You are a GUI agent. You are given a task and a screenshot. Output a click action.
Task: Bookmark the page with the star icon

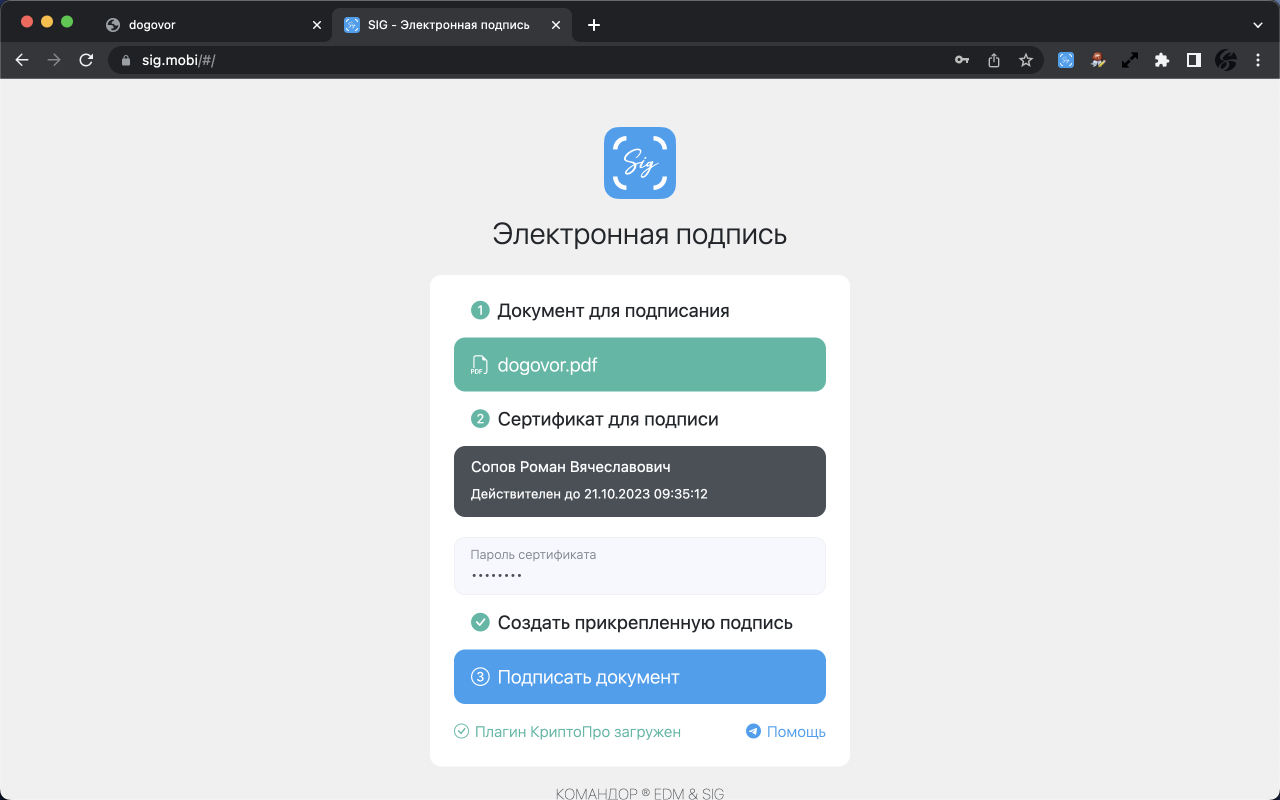click(x=1025, y=60)
